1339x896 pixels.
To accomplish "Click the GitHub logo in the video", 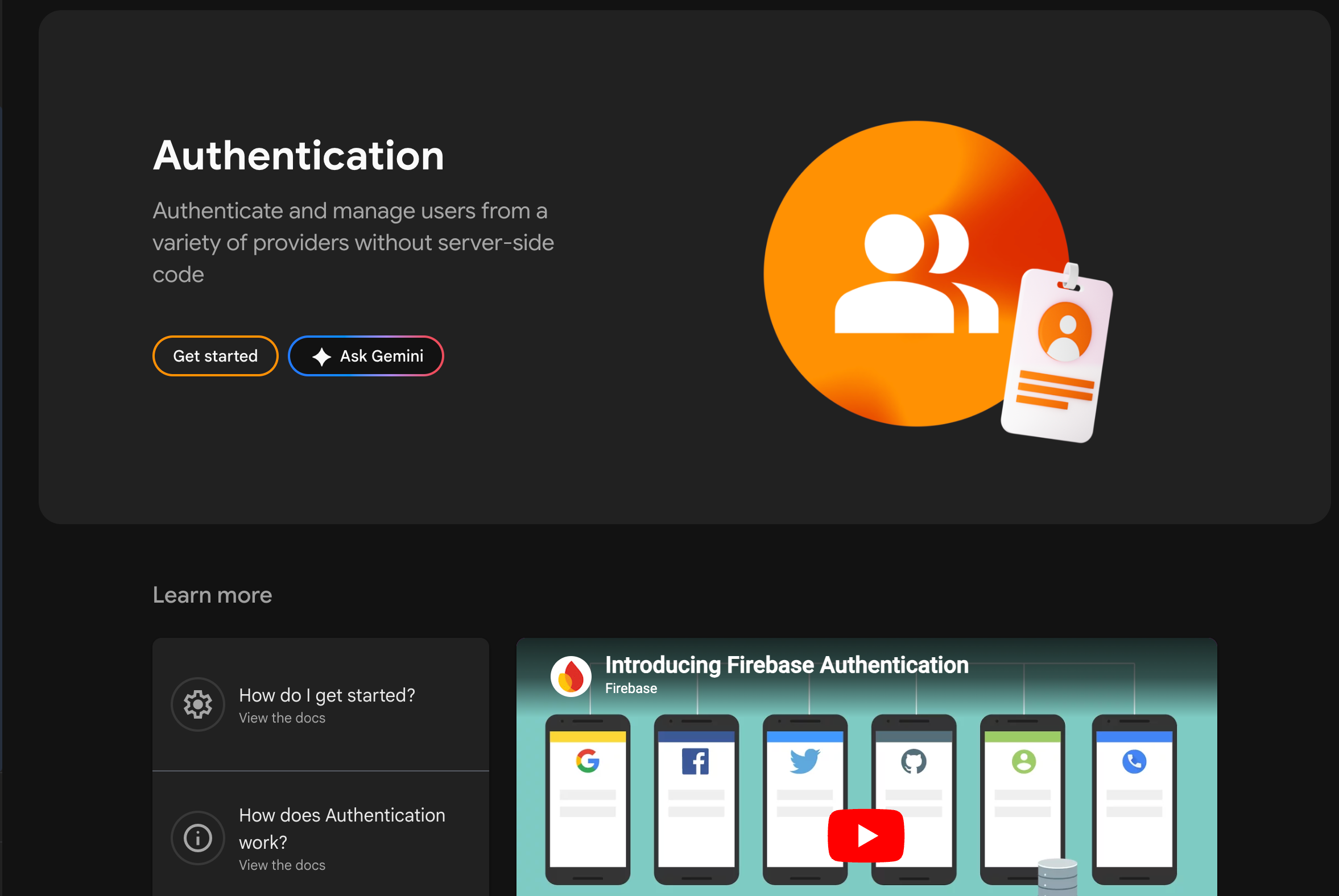I will point(914,762).
